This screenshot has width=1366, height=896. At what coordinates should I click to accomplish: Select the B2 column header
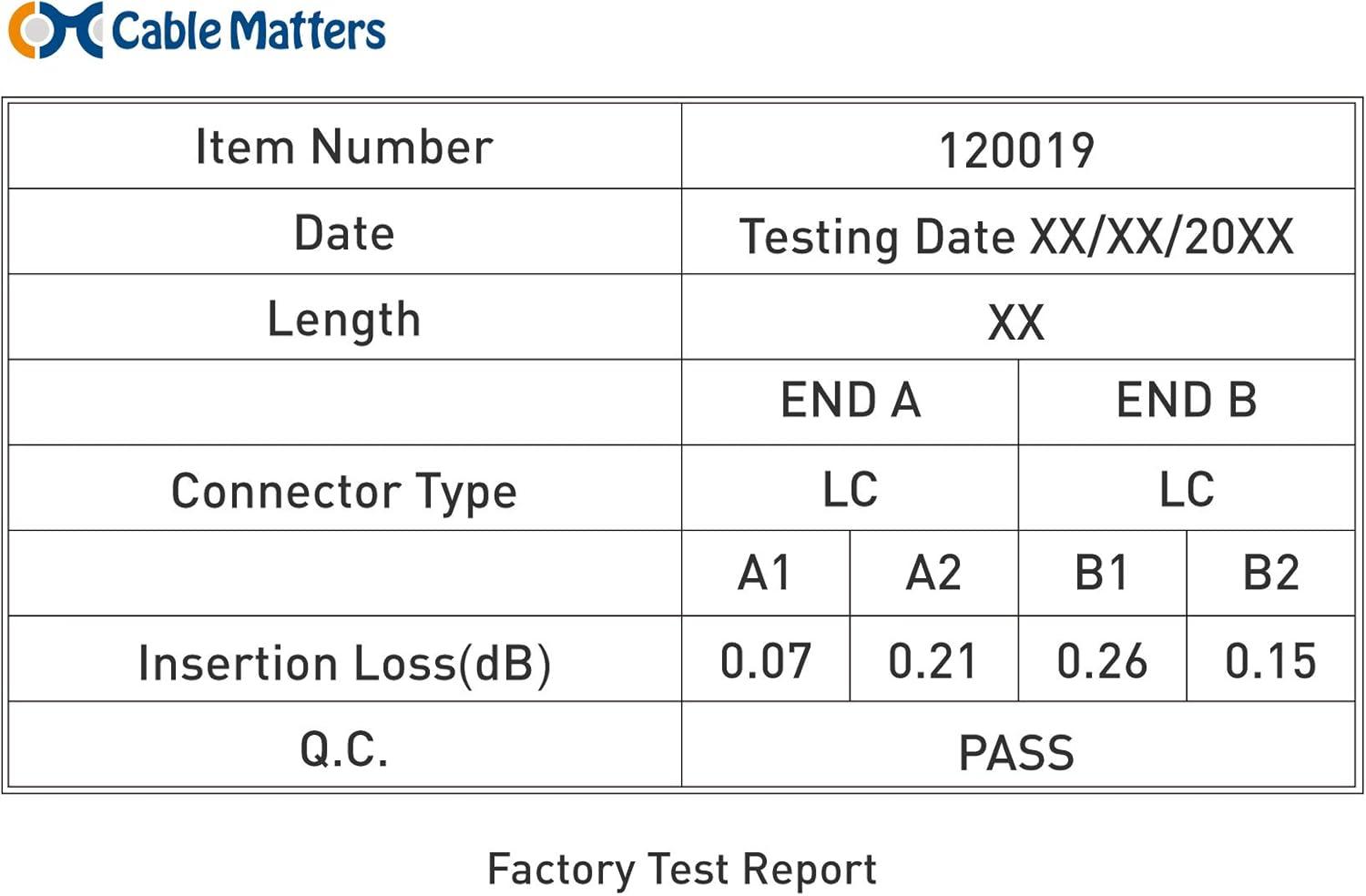tap(1270, 574)
